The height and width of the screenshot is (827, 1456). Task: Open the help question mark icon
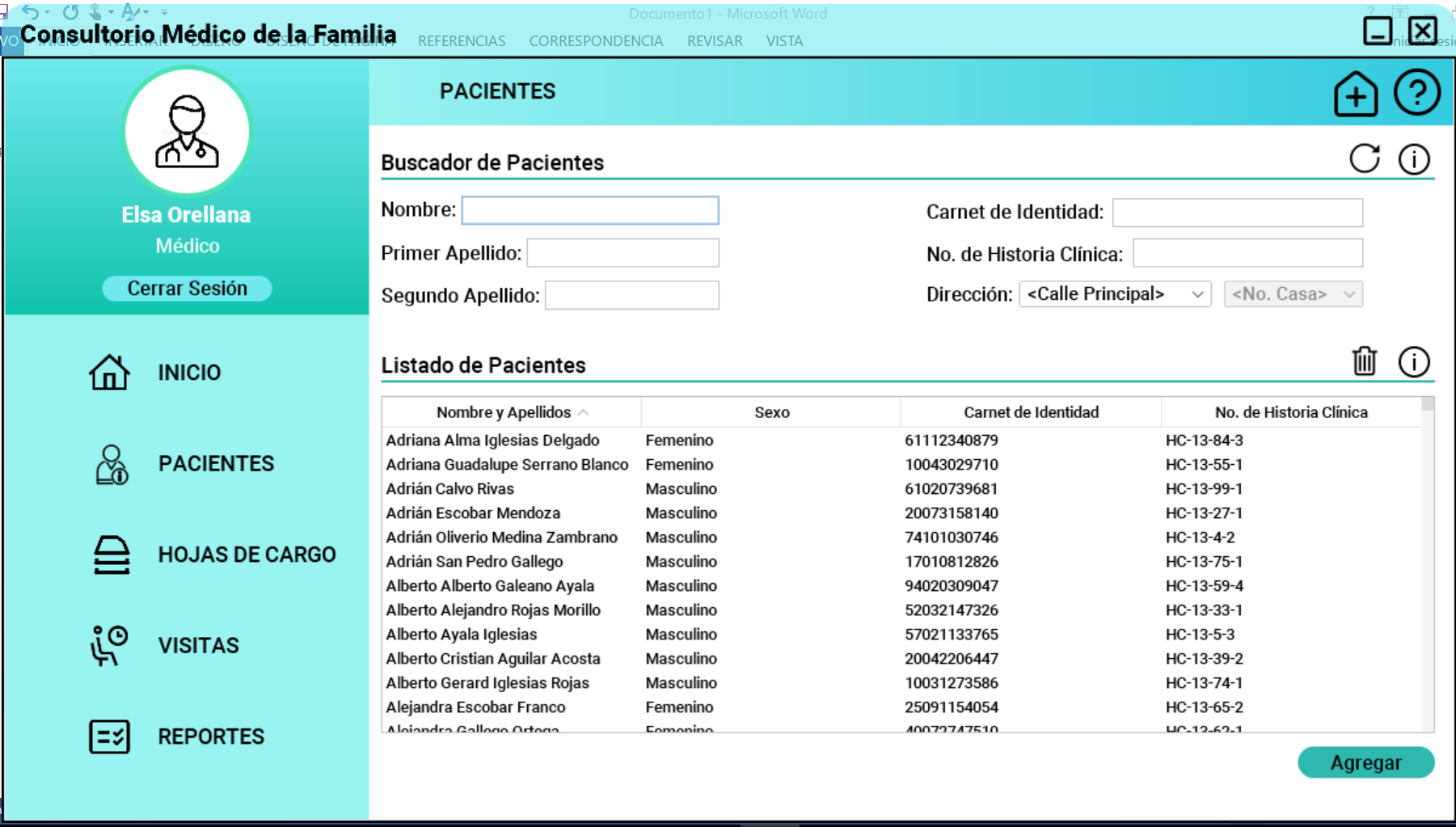click(x=1417, y=92)
